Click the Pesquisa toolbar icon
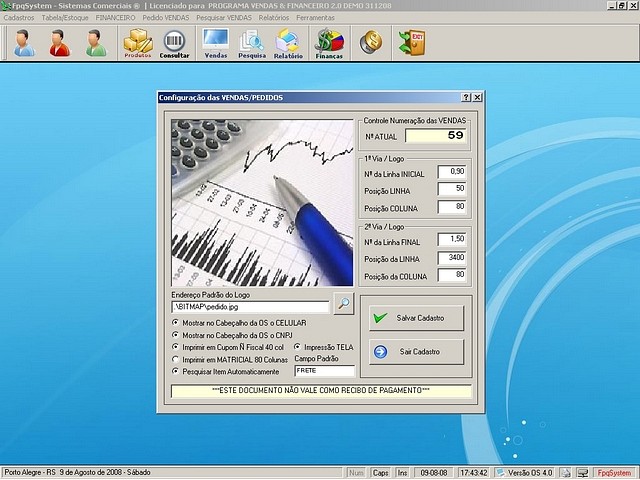 coord(252,43)
